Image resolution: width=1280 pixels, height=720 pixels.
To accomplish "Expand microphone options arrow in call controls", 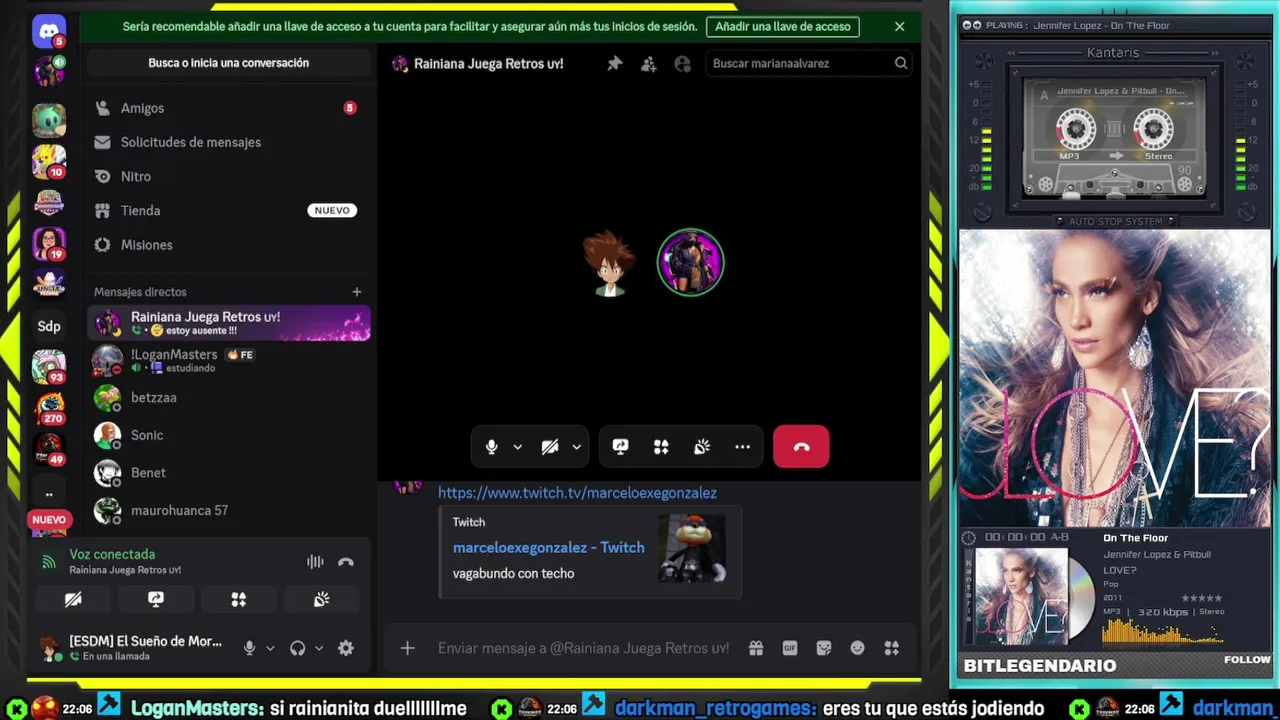I will (x=517, y=447).
